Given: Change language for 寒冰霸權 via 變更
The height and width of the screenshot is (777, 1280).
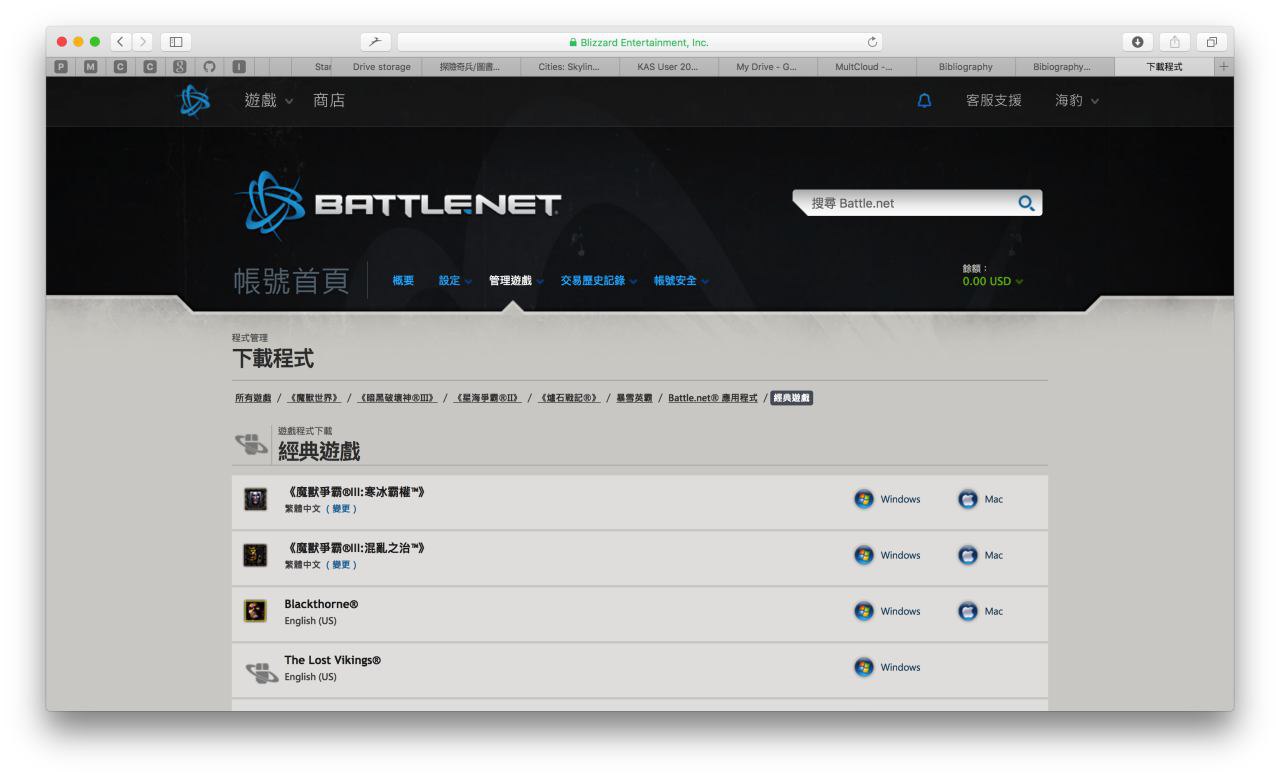Looking at the screenshot, I should [x=341, y=508].
